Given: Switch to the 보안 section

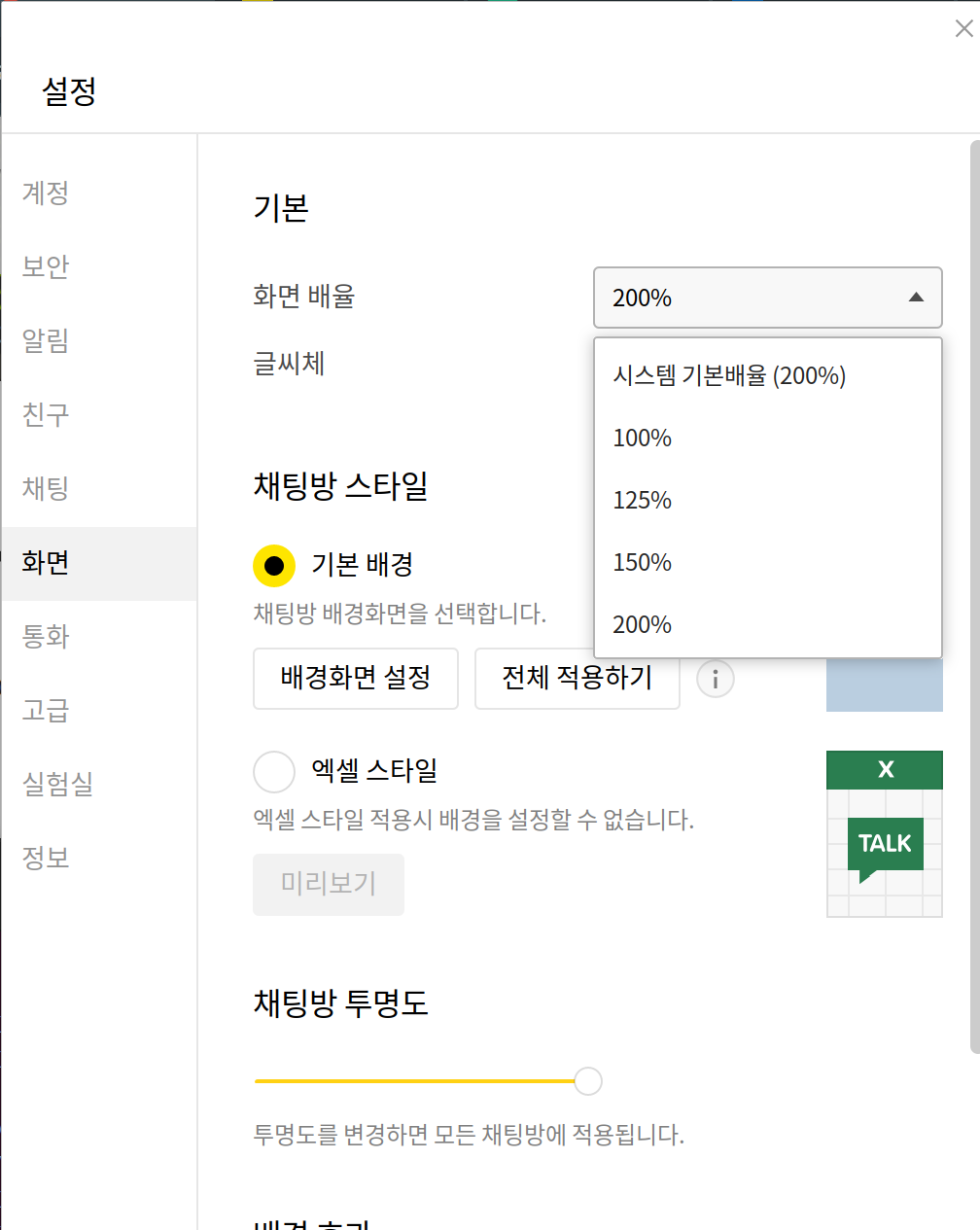Looking at the screenshot, I should (x=44, y=267).
